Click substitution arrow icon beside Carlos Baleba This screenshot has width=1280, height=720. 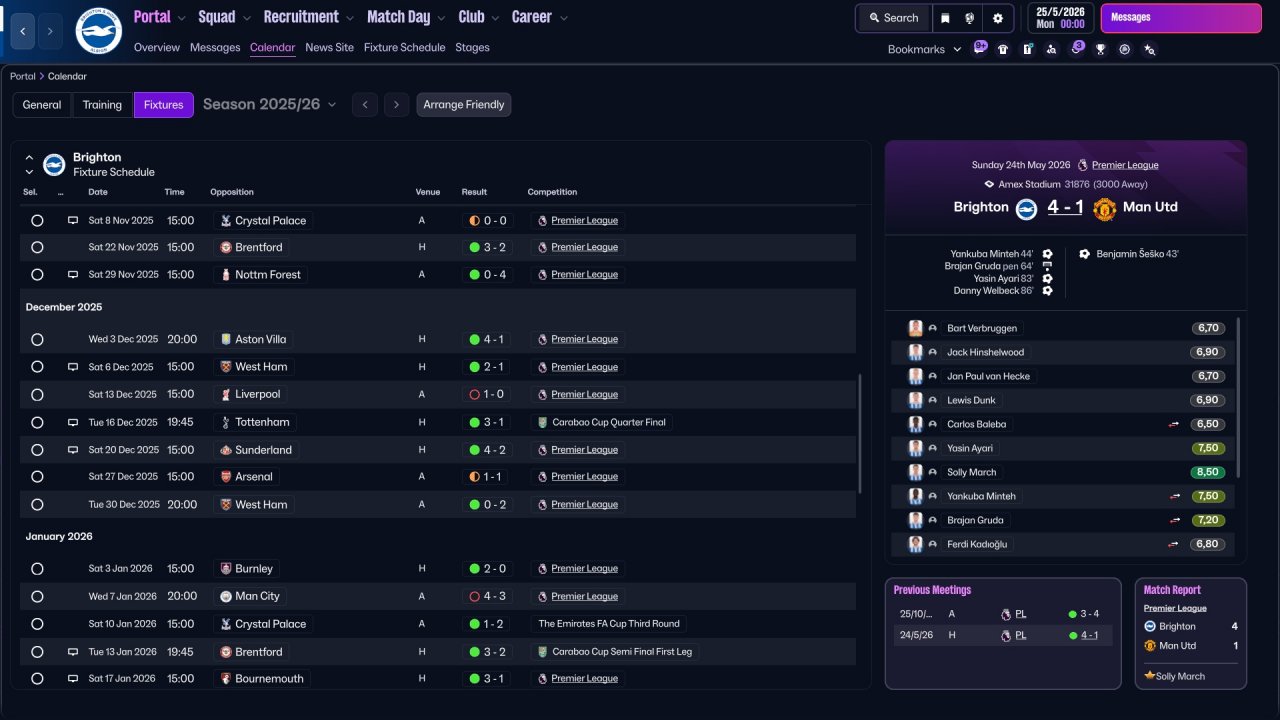1174,424
